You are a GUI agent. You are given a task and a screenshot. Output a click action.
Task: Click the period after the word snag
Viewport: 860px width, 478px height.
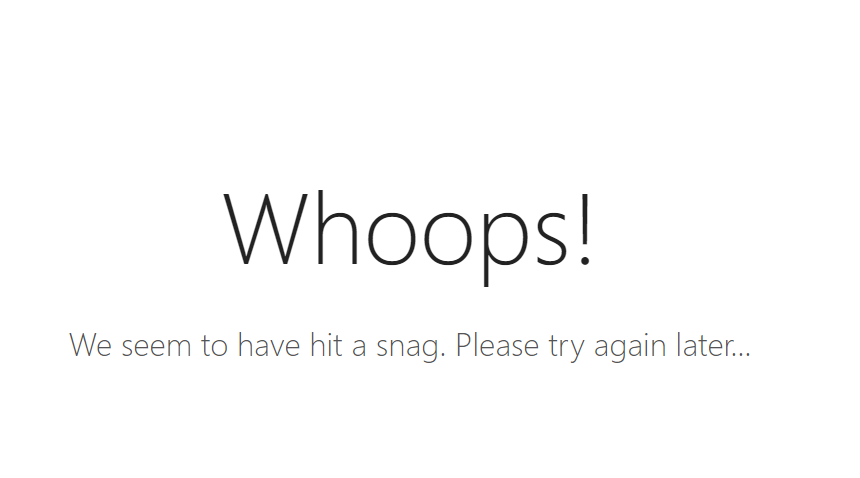(442, 356)
